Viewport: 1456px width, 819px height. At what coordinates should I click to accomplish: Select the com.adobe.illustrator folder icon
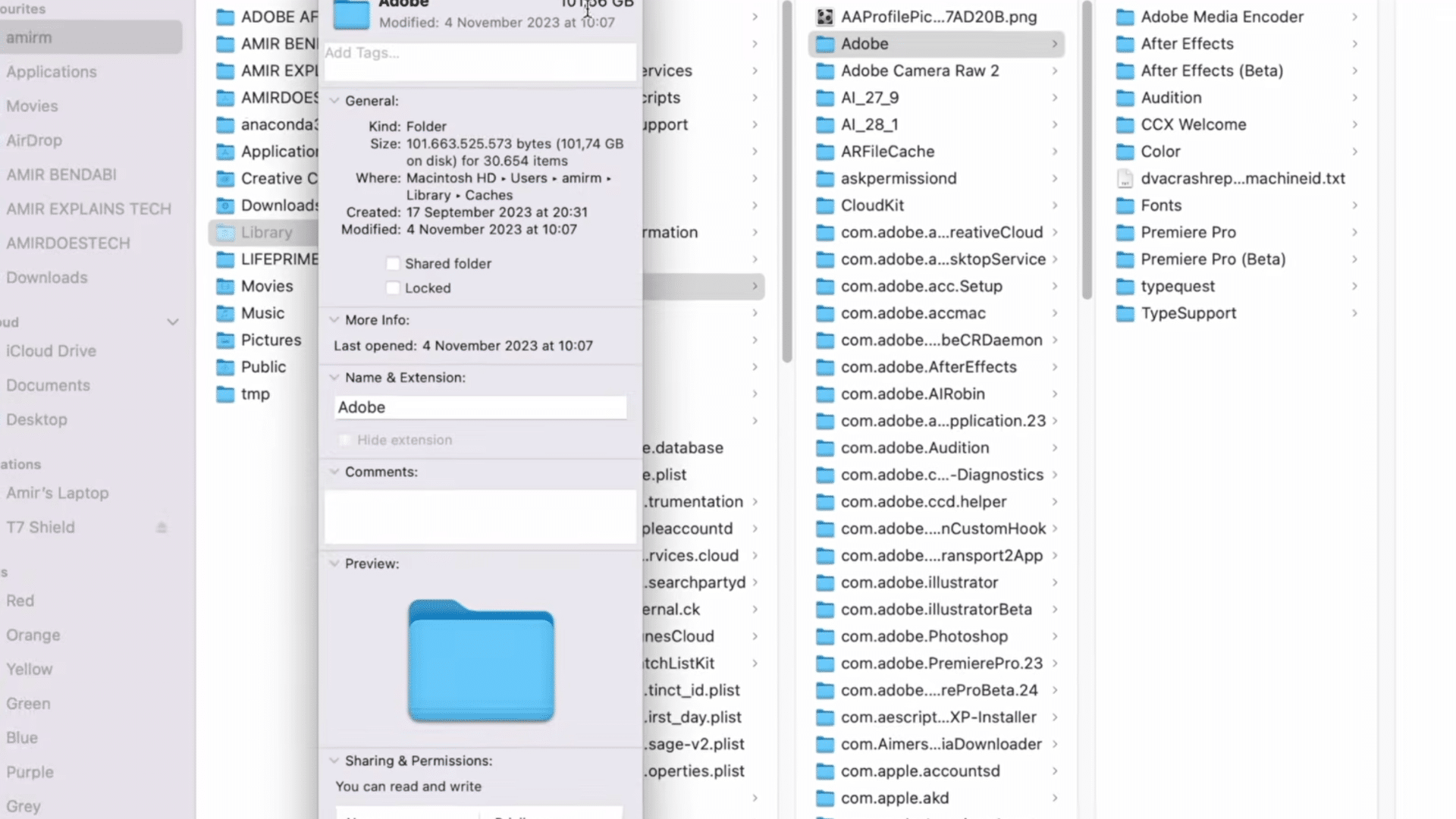tap(825, 582)
